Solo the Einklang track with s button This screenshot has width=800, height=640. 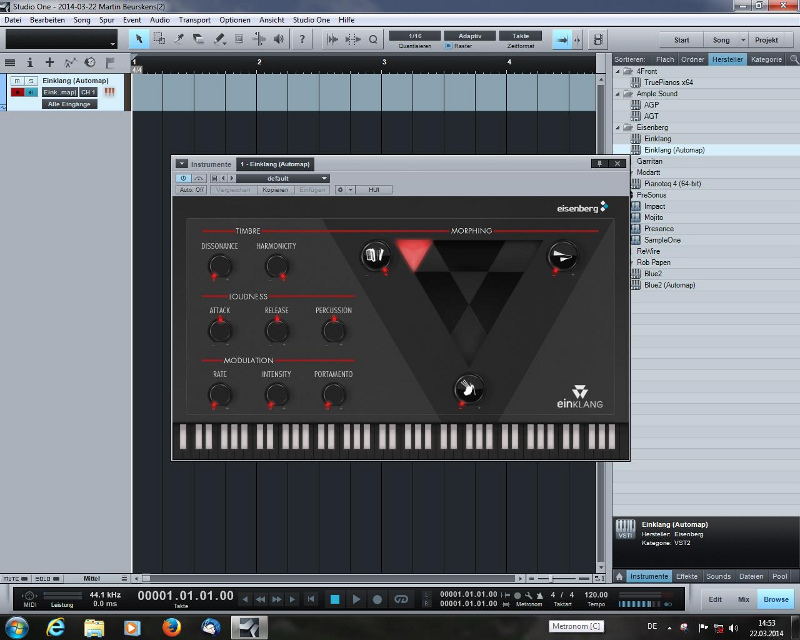tap(31, 81)
